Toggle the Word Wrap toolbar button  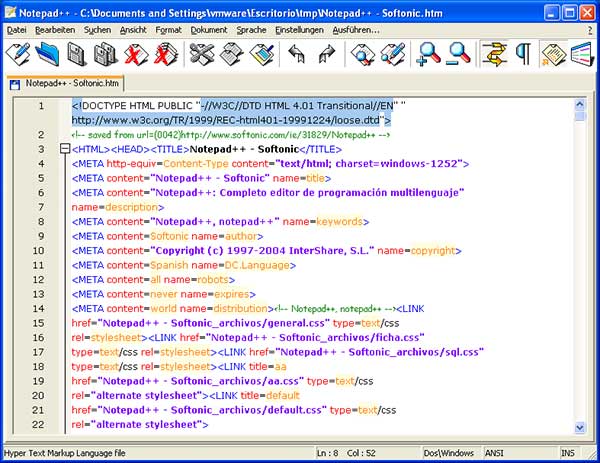(494, 54)
